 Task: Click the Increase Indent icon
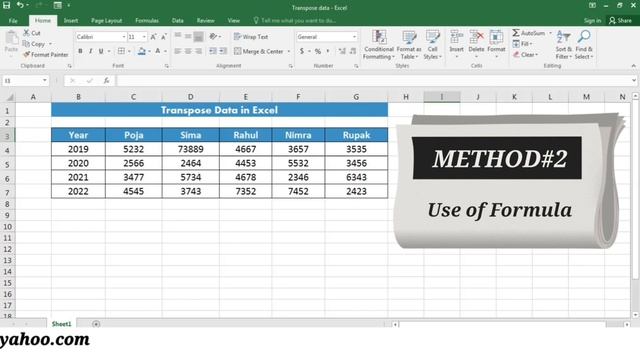tap(223, 51)
